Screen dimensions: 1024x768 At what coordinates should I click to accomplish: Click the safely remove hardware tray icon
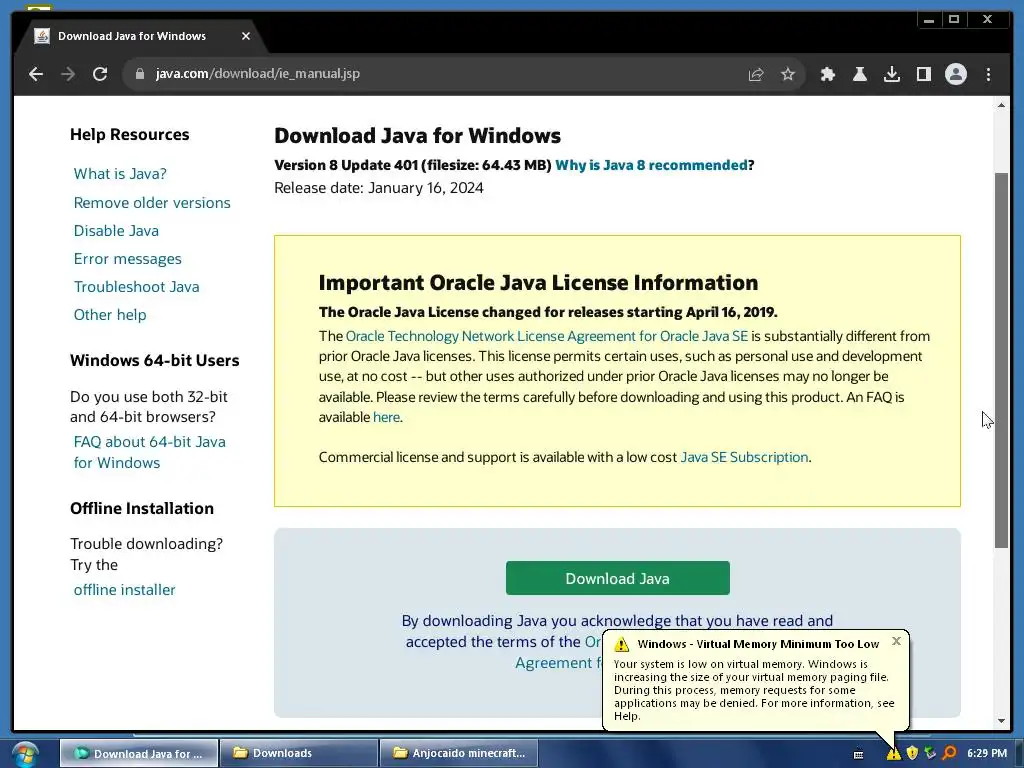[x=931, y=754]
